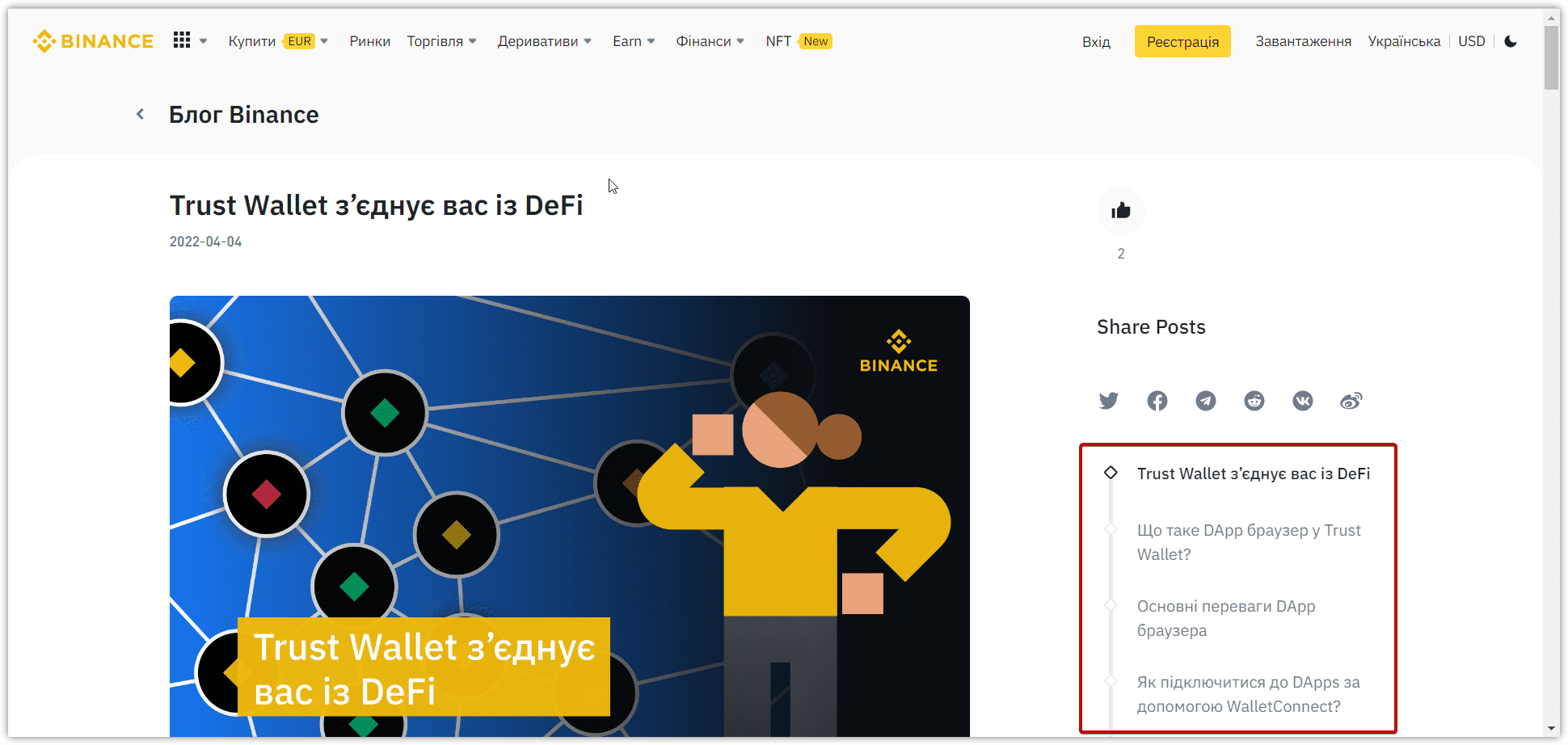The height and width of the screenshot is (745, 1568).
Task: Change language from Українська
Action: click(1404, 41)
